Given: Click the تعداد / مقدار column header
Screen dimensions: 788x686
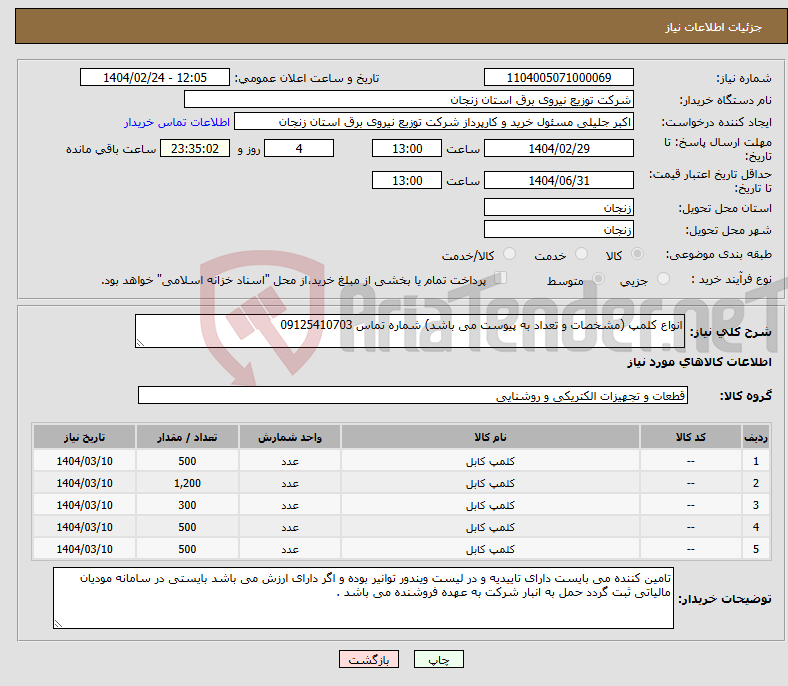Looking at the screenshot, I should coord(187,437).
